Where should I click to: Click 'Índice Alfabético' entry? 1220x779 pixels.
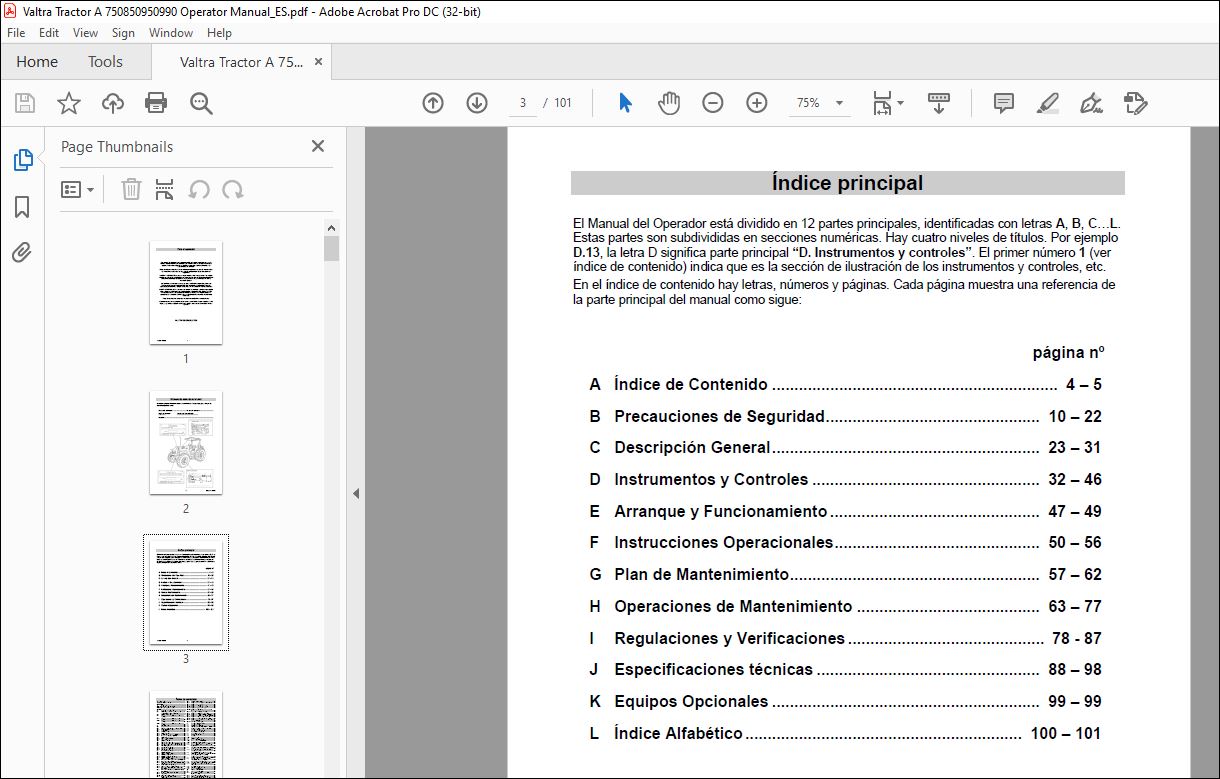[845, 733]
